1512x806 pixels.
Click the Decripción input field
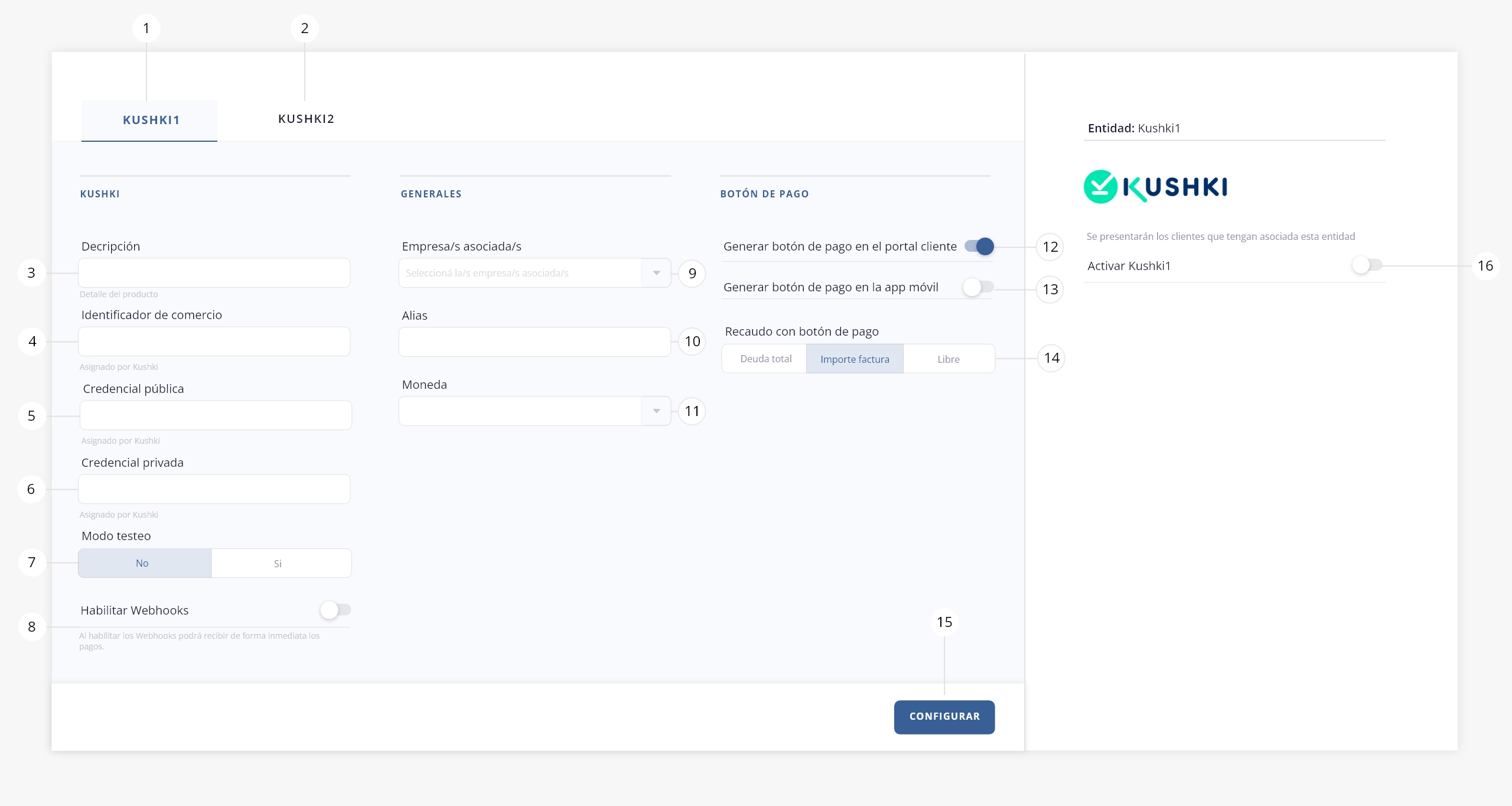pyautogui.click(x=214, y=273)
